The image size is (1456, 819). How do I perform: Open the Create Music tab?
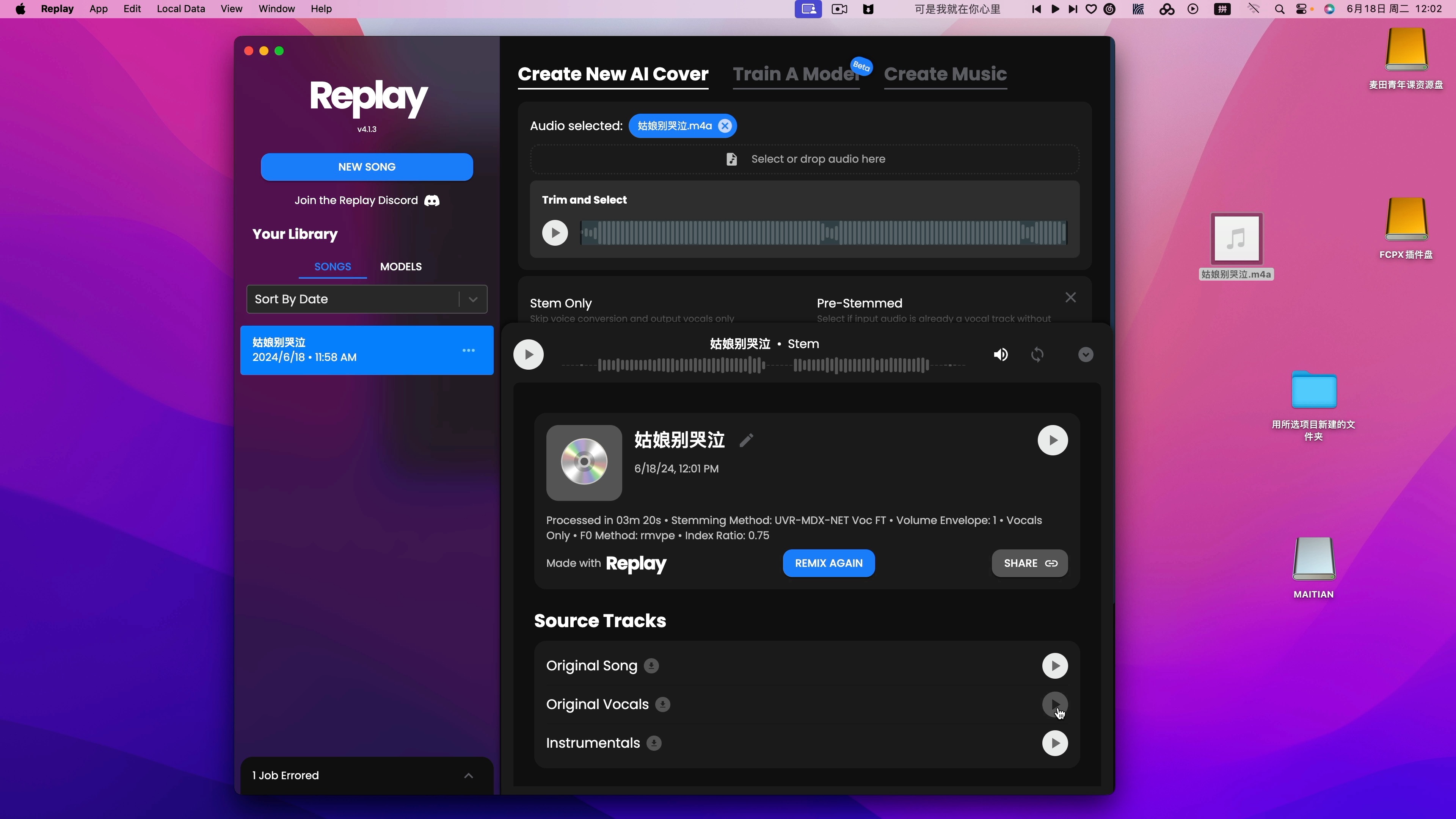[x=945, y=74]
